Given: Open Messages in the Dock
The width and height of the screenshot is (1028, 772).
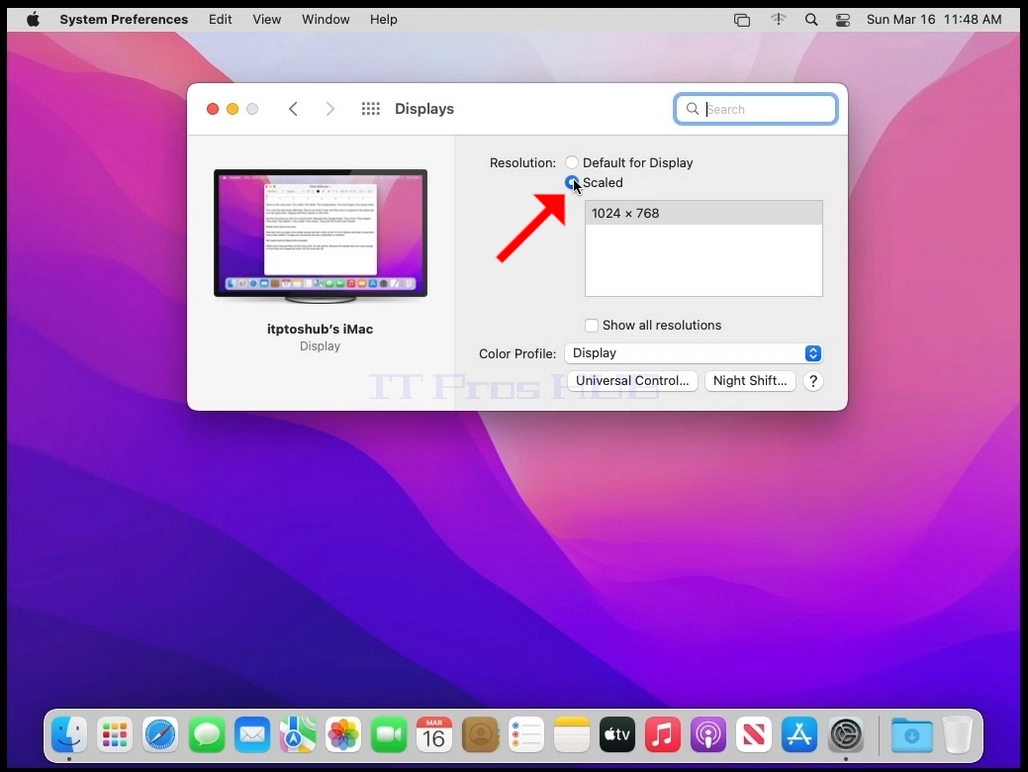Looking at the screenshot, I should (x=207, y=735).
